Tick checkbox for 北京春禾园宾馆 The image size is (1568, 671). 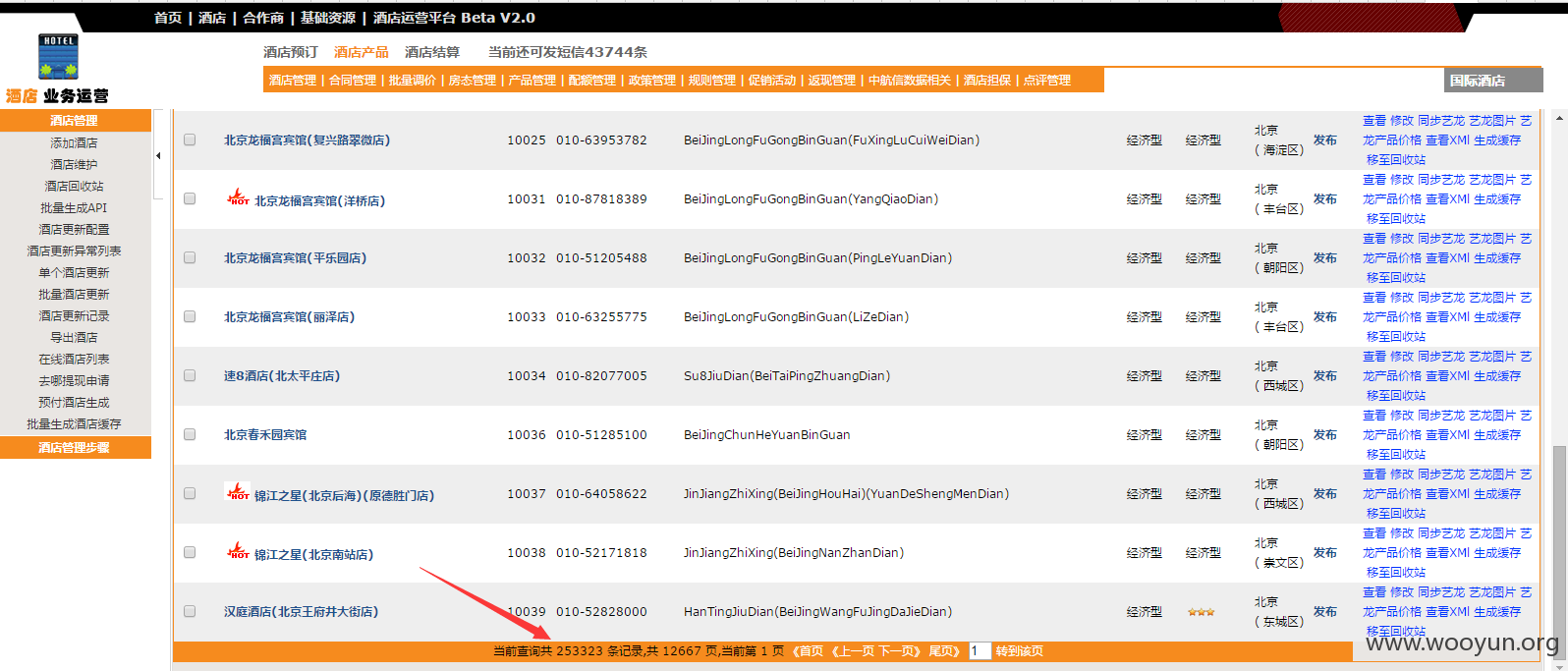point(190,434)
